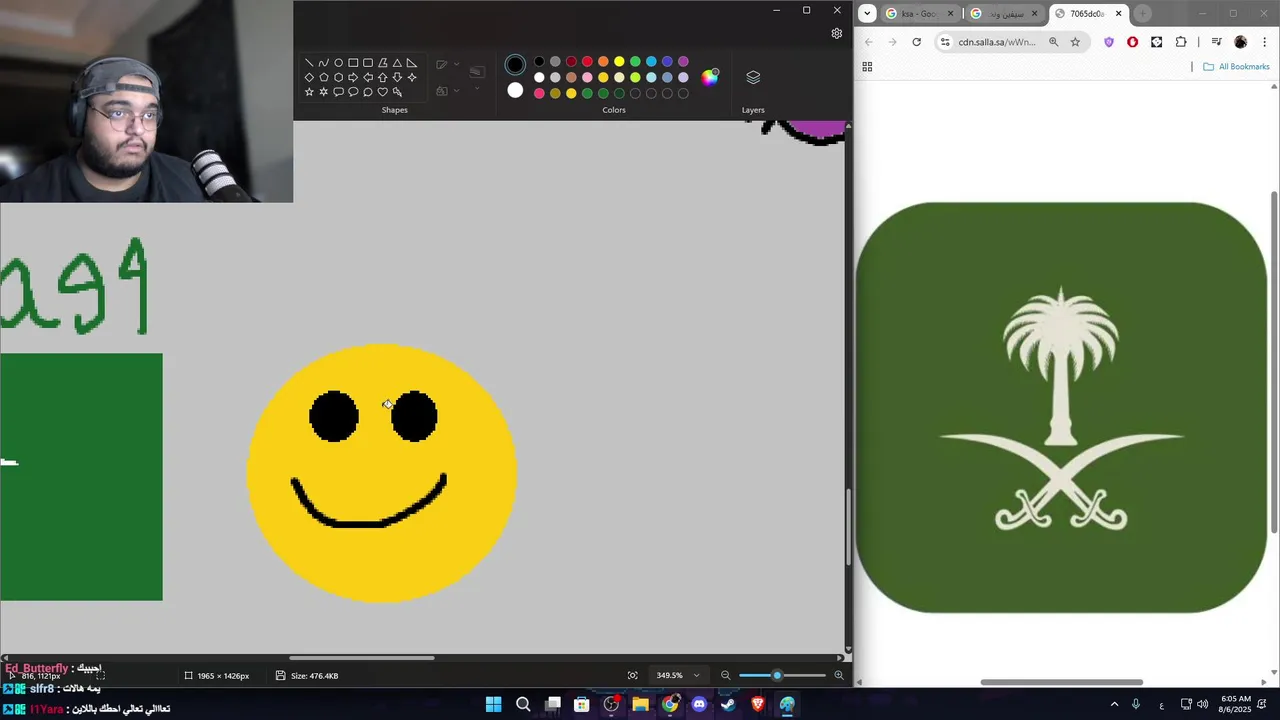This screenshot has height=720, width=1280.
Task: Select Color 2 white secondary circle
Action: click(515, 91)
